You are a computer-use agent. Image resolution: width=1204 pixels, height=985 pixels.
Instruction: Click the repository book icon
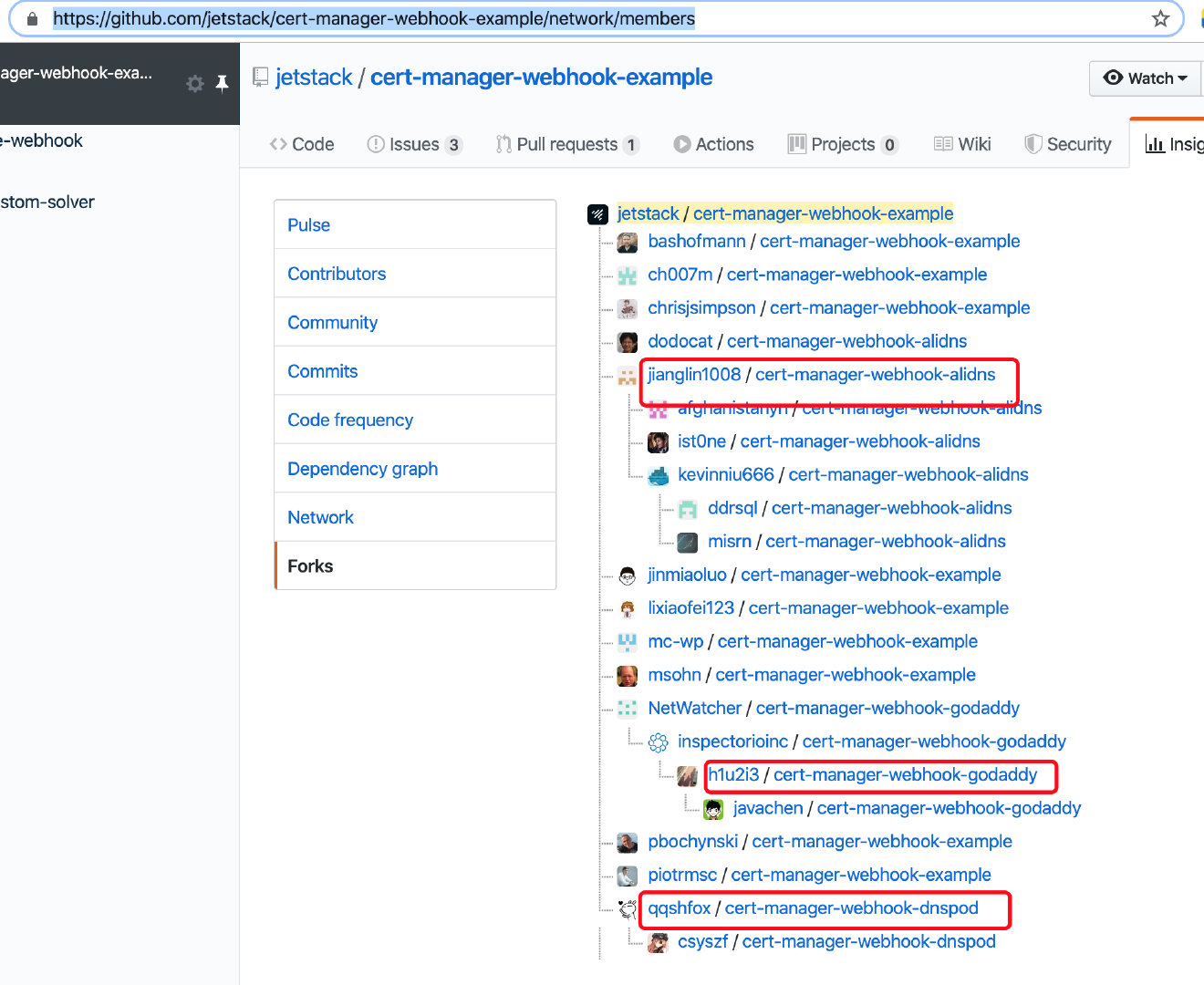(261, 78)
